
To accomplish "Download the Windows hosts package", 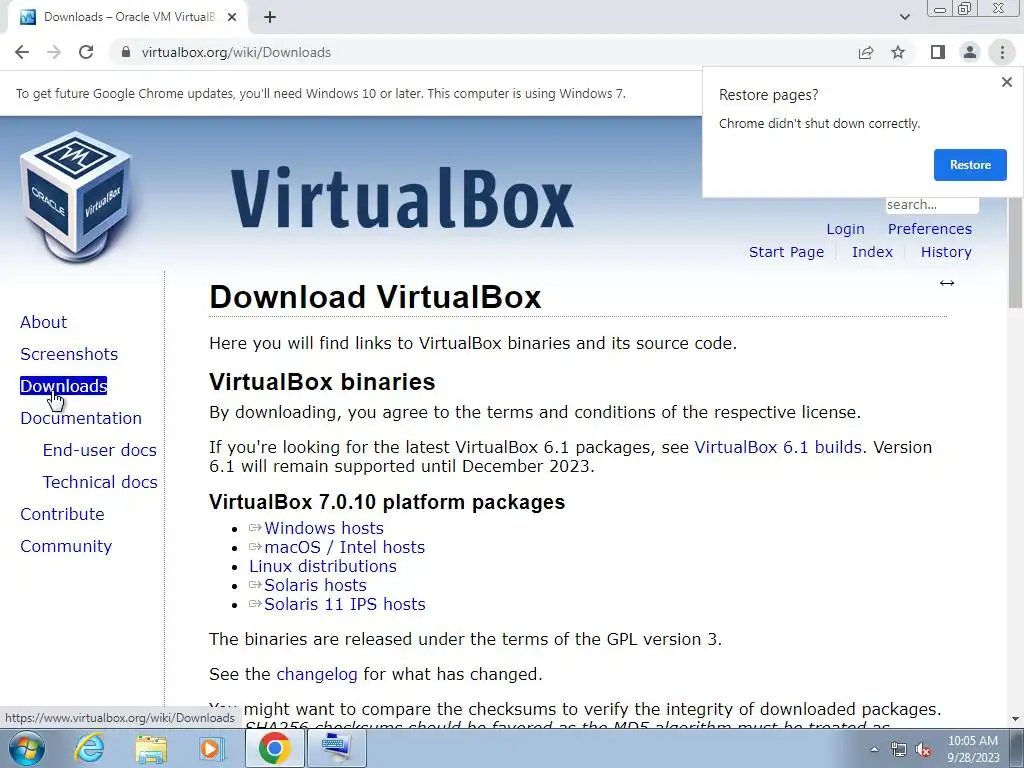I will click(323, 528).
